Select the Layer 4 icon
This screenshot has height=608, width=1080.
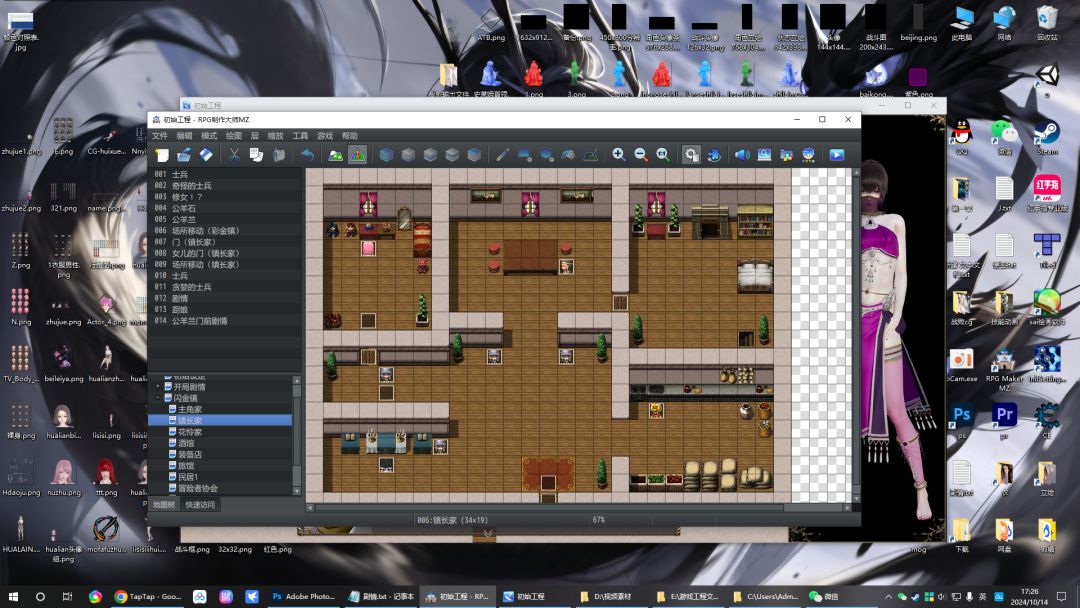[474, 155]
